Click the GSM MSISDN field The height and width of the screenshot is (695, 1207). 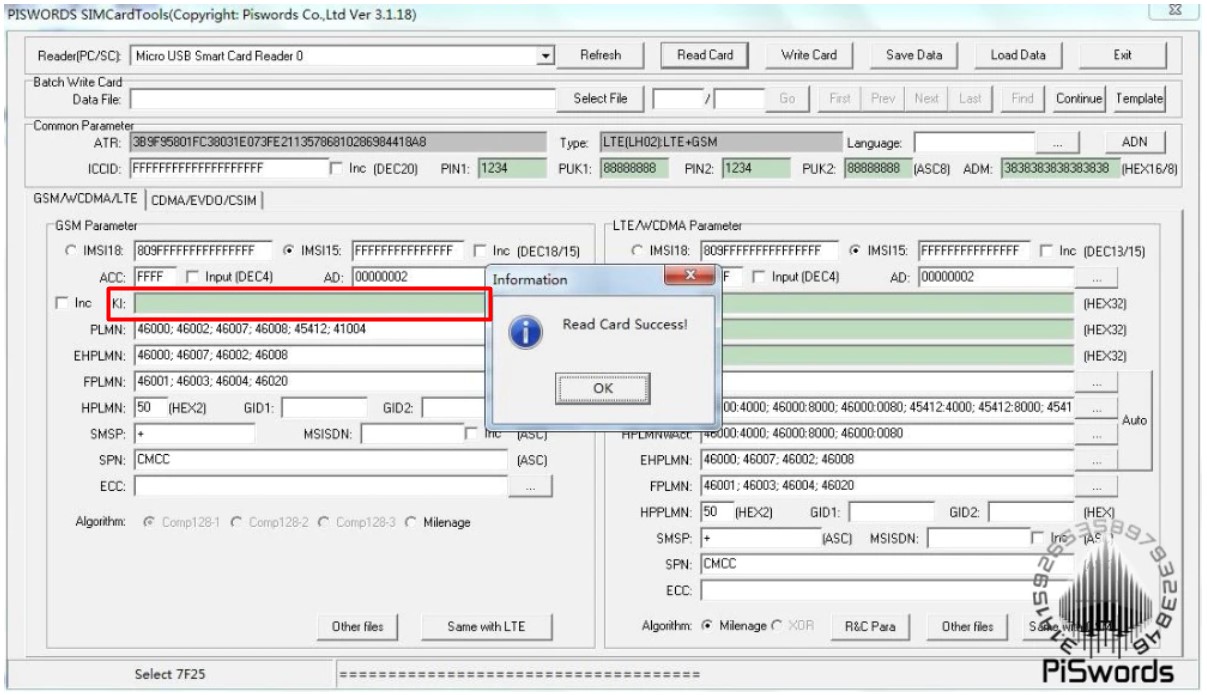tap(411, 434)
